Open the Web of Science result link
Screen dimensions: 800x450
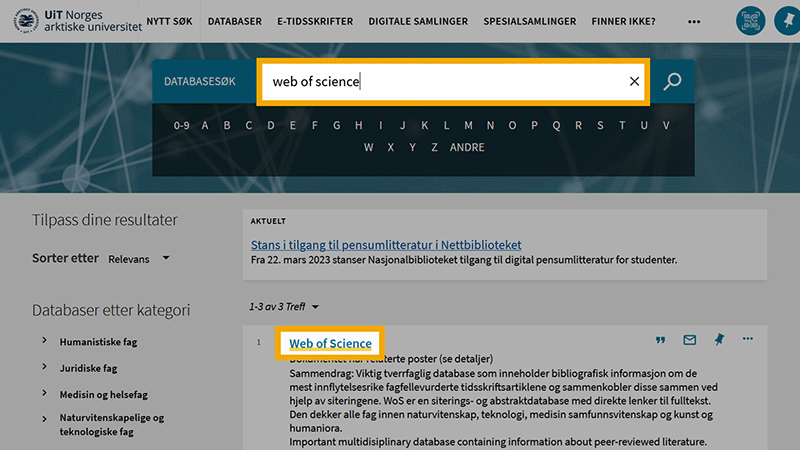pyautogui.click(x=330, y=344)
